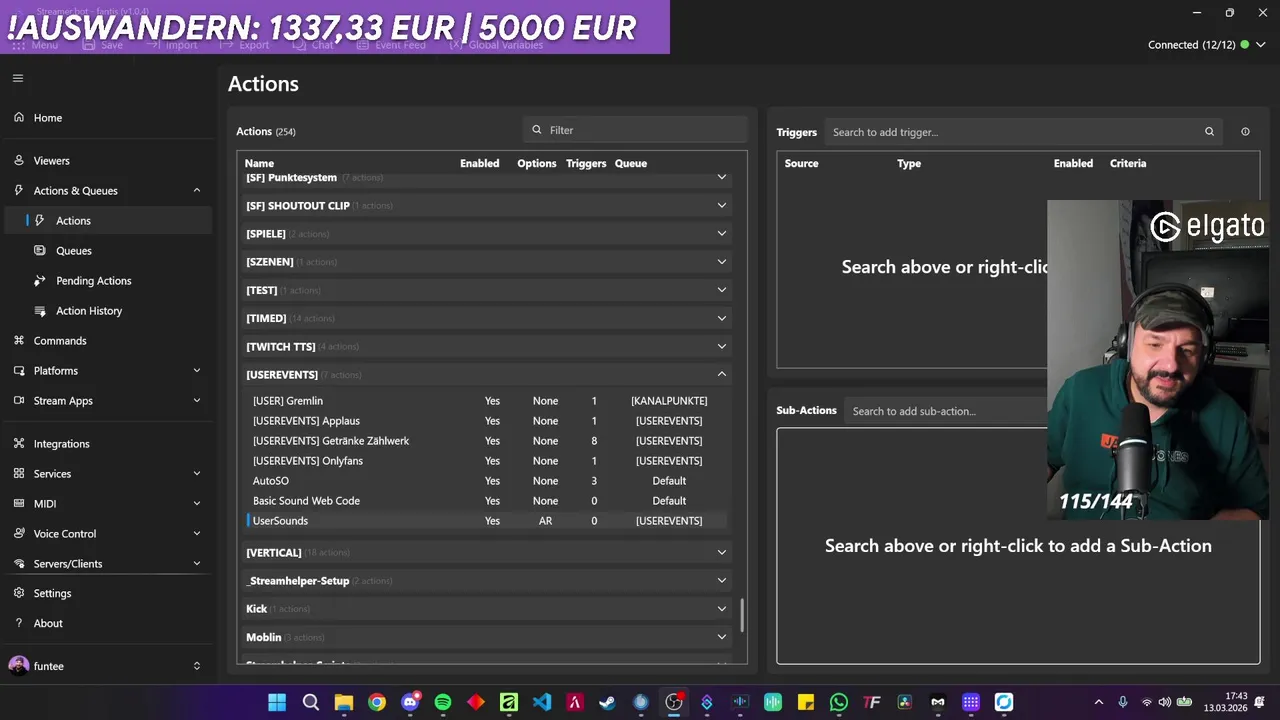The image size is (1280, 720).
Task: Click the Action History icon
Action: click(40, 310)
